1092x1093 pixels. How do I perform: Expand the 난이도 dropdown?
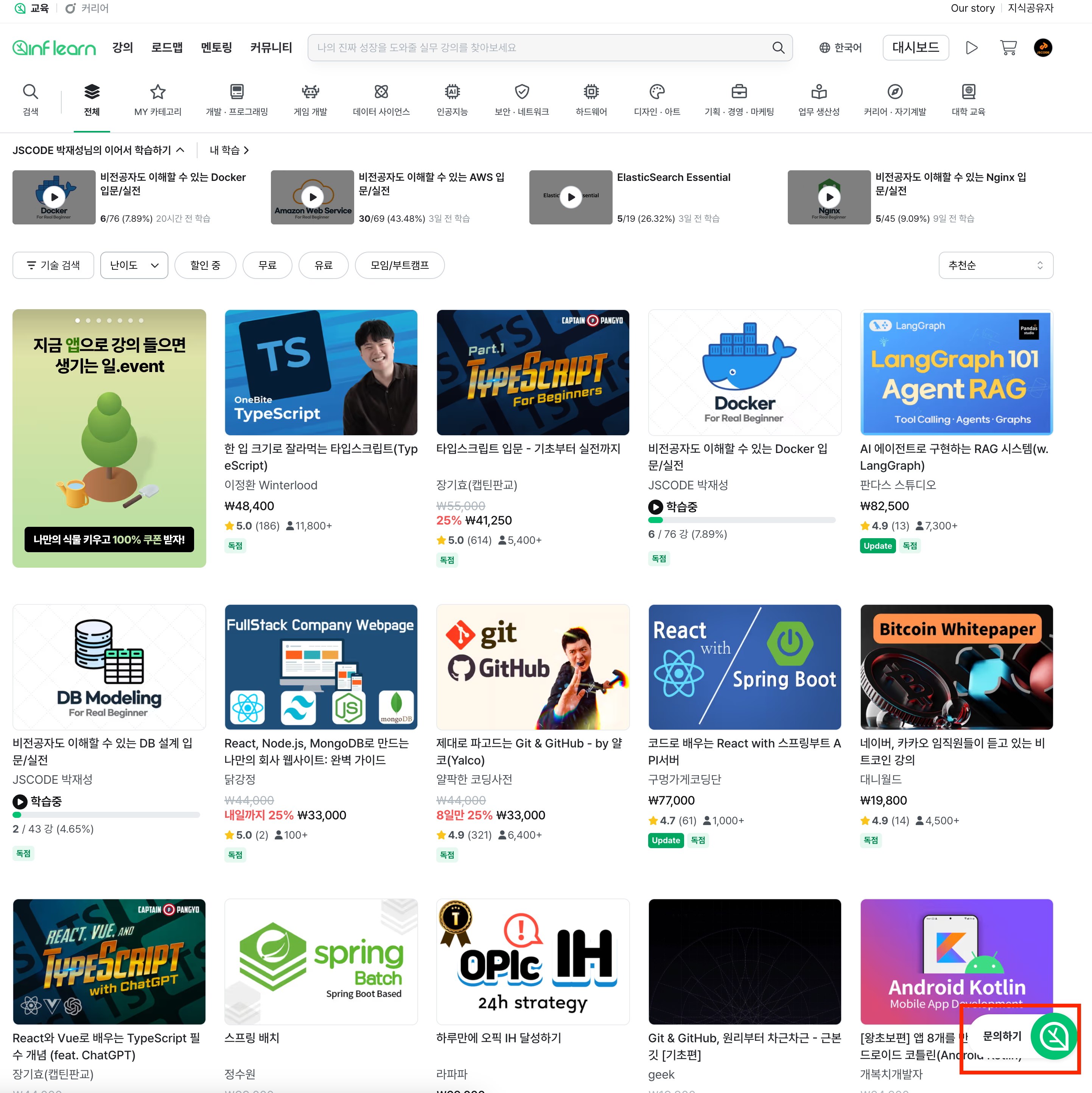pos(134,265)
